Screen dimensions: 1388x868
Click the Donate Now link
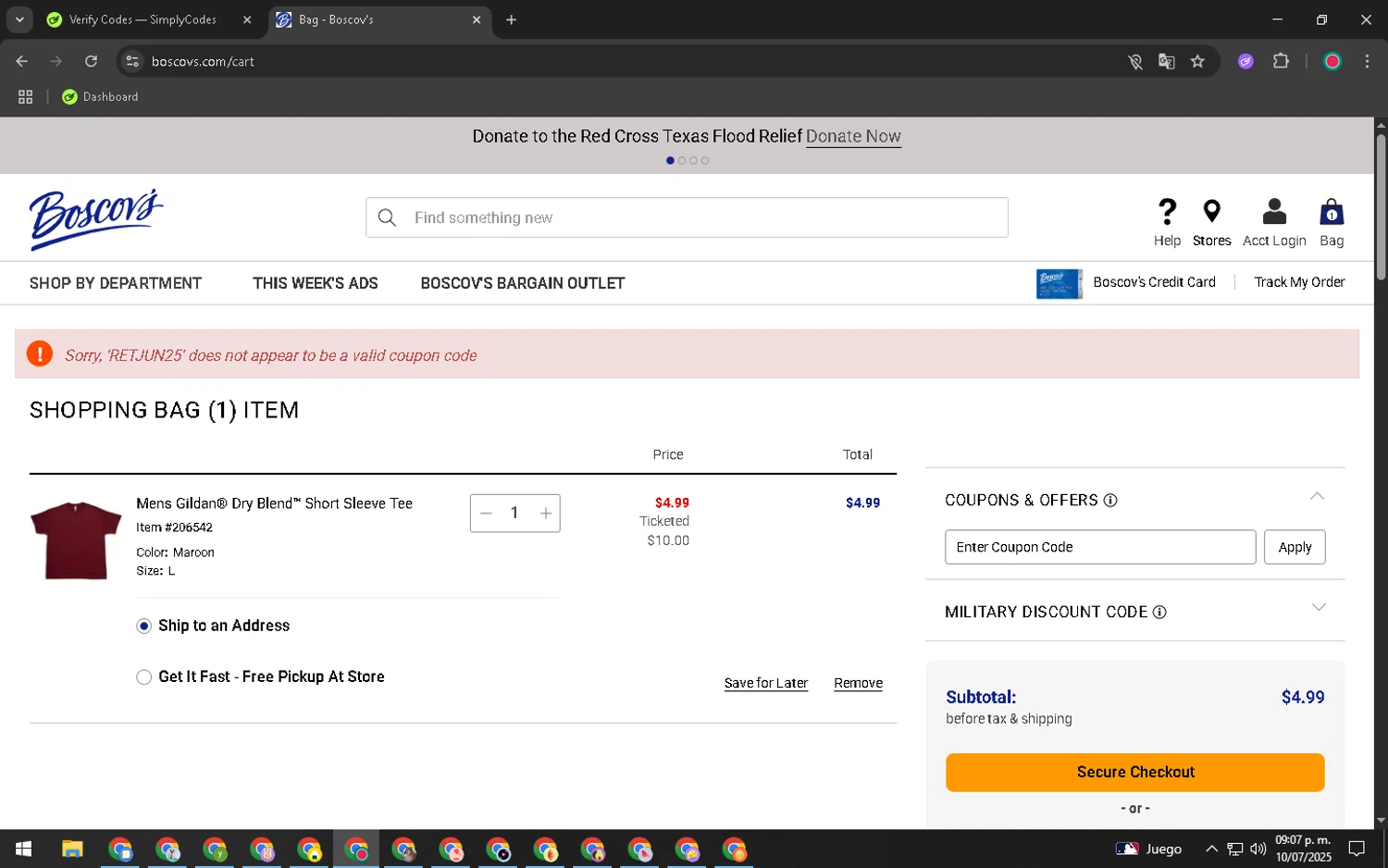pos(853,136)
